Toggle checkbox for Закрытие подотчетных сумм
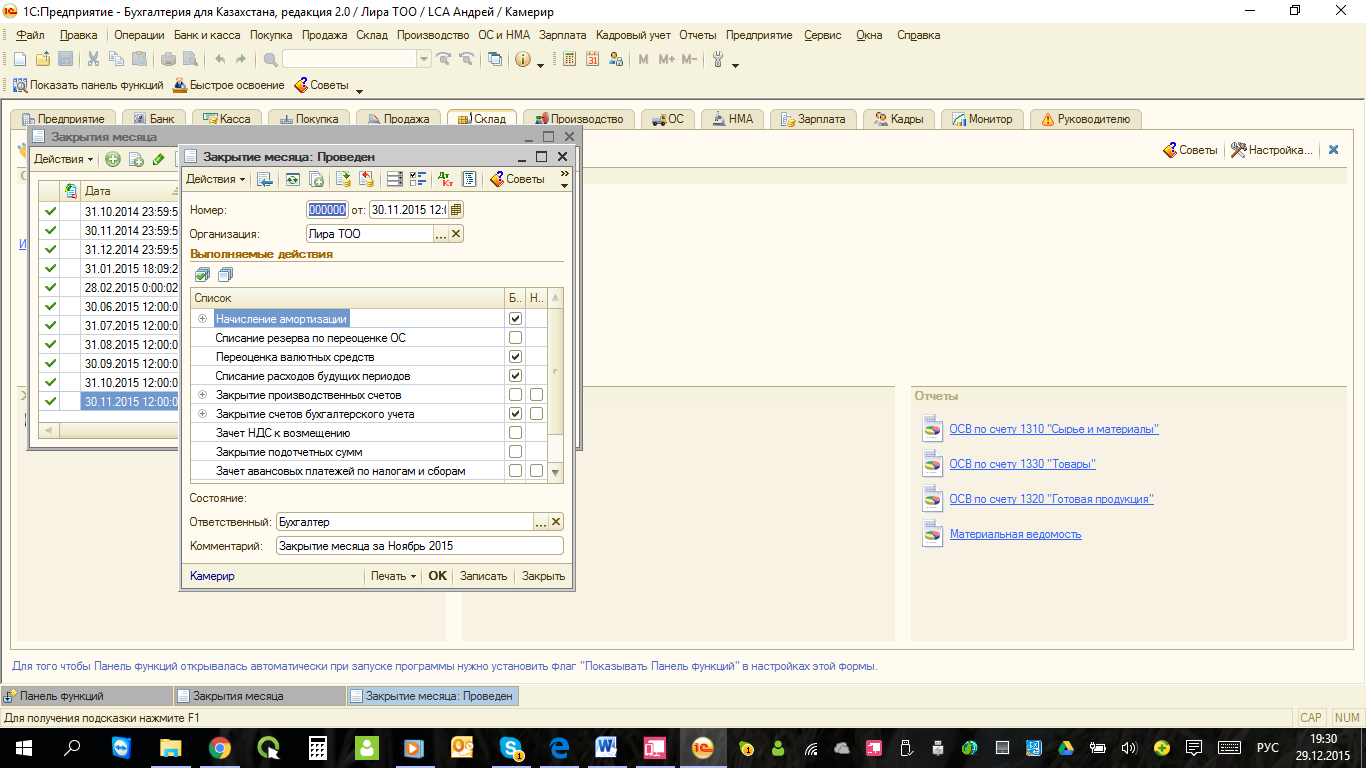 [515, 452]
